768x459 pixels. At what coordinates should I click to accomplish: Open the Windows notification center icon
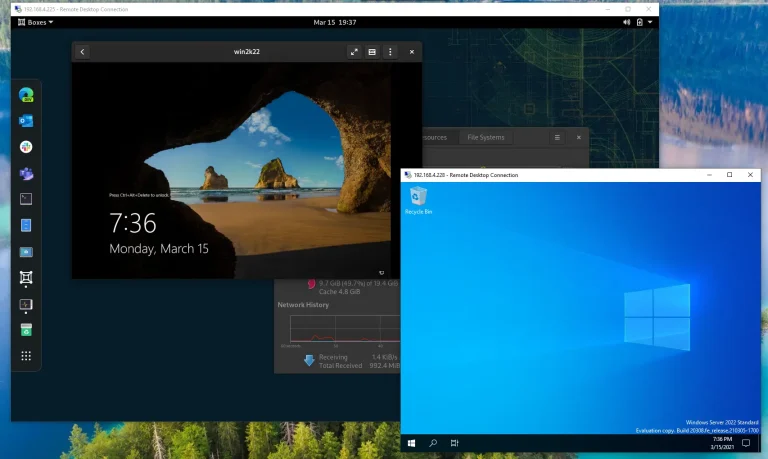pyautogui.click(x=746, y=442)
